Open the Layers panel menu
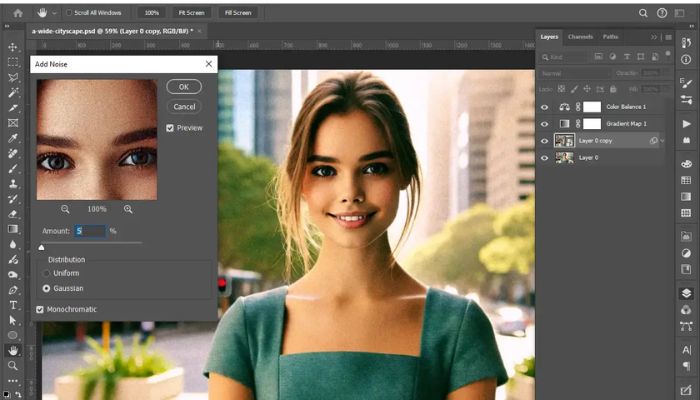This screenshot has width=700, height=400. [668, 38]
